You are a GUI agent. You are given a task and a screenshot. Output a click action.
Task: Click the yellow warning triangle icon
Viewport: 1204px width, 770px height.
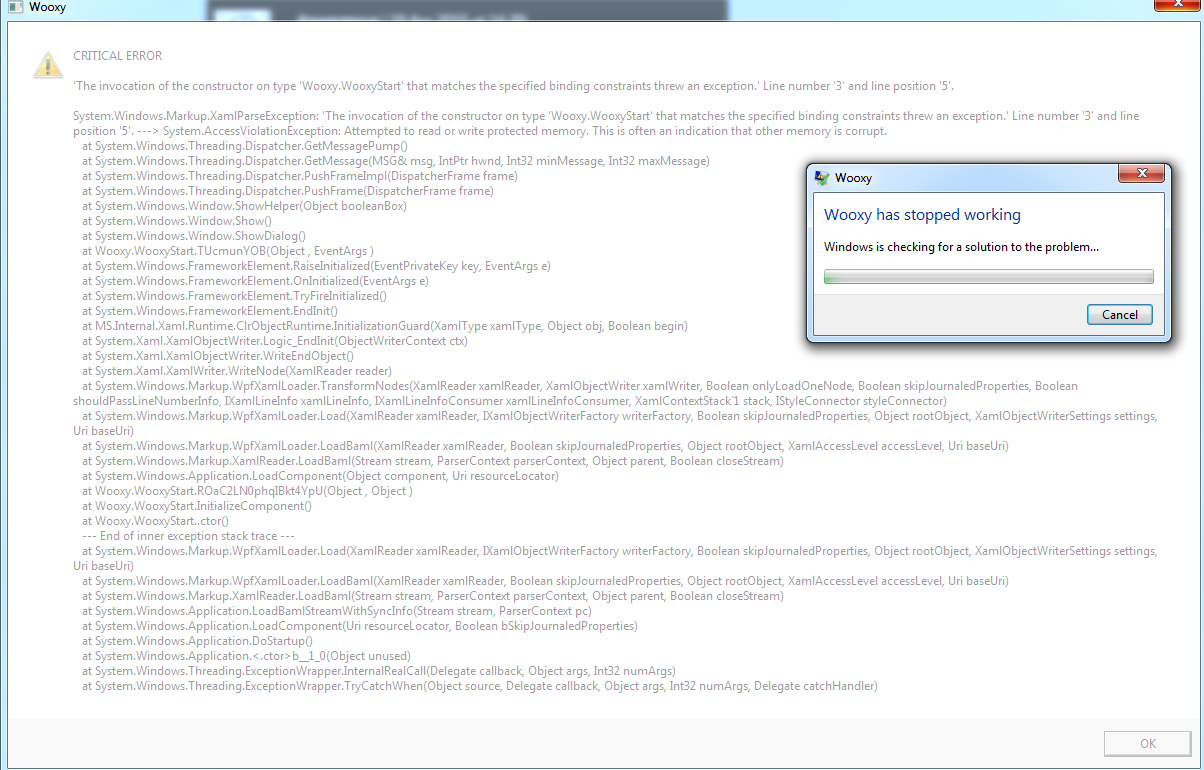[x=47, y=64]
